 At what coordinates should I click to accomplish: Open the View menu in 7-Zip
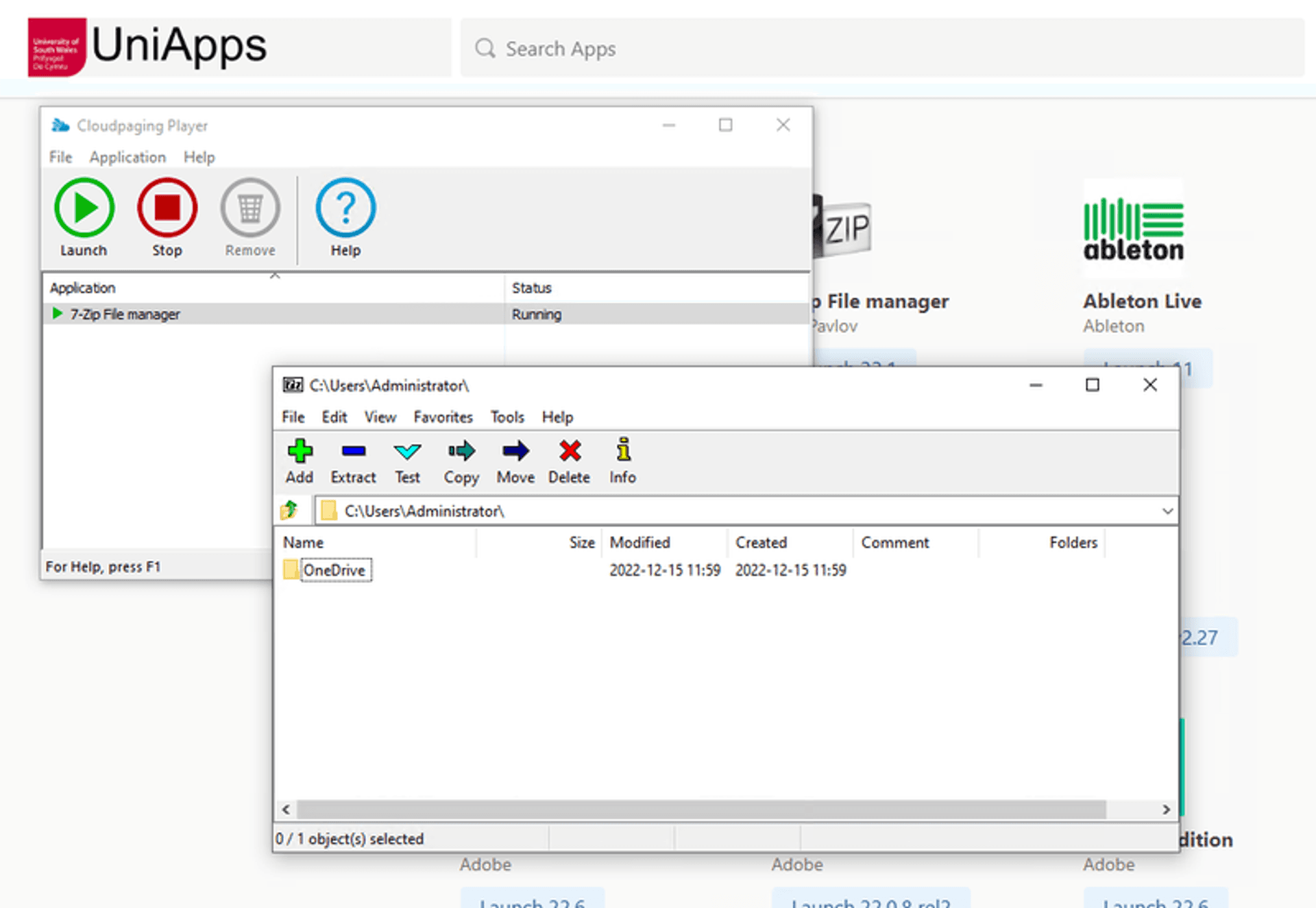click(x=380, y=417)
